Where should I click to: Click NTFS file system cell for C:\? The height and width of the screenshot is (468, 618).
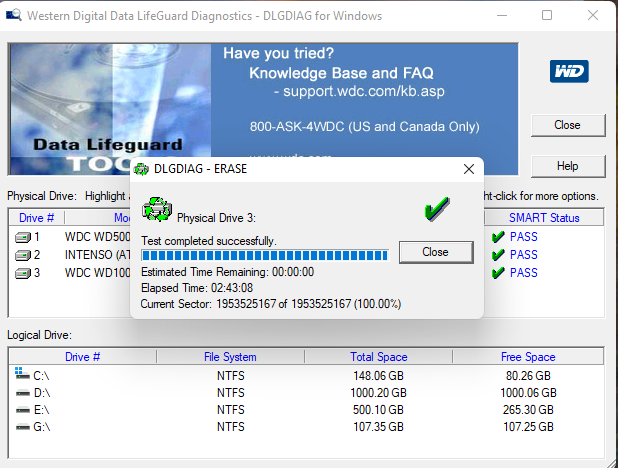tap(231, 376)
